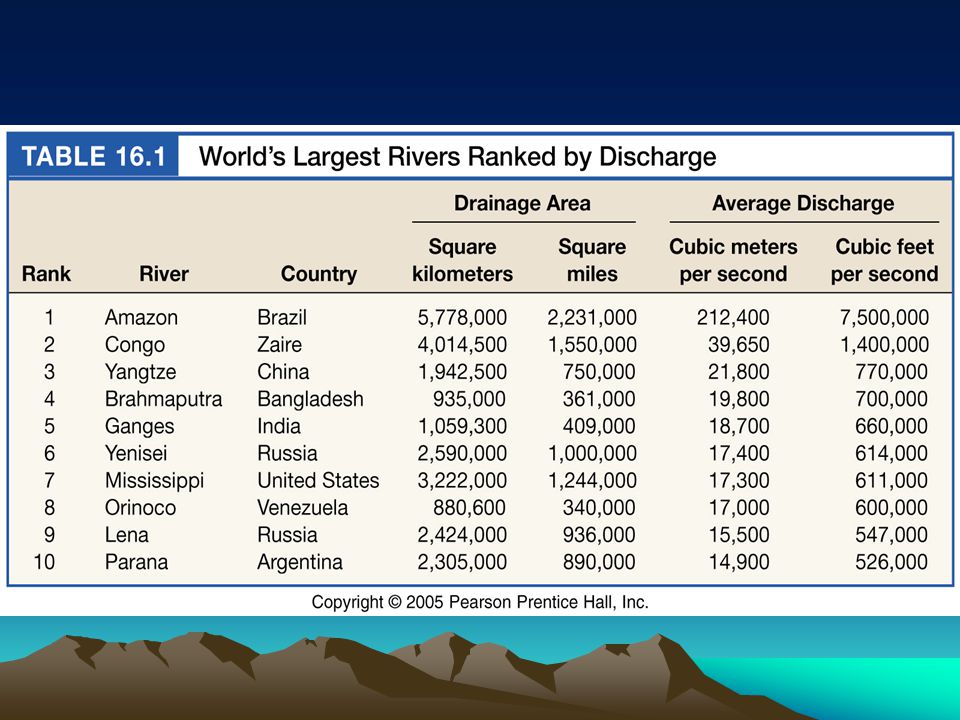Select the 'China' country cell
Viewport: 960px width, 720px height.
point(283,372)
